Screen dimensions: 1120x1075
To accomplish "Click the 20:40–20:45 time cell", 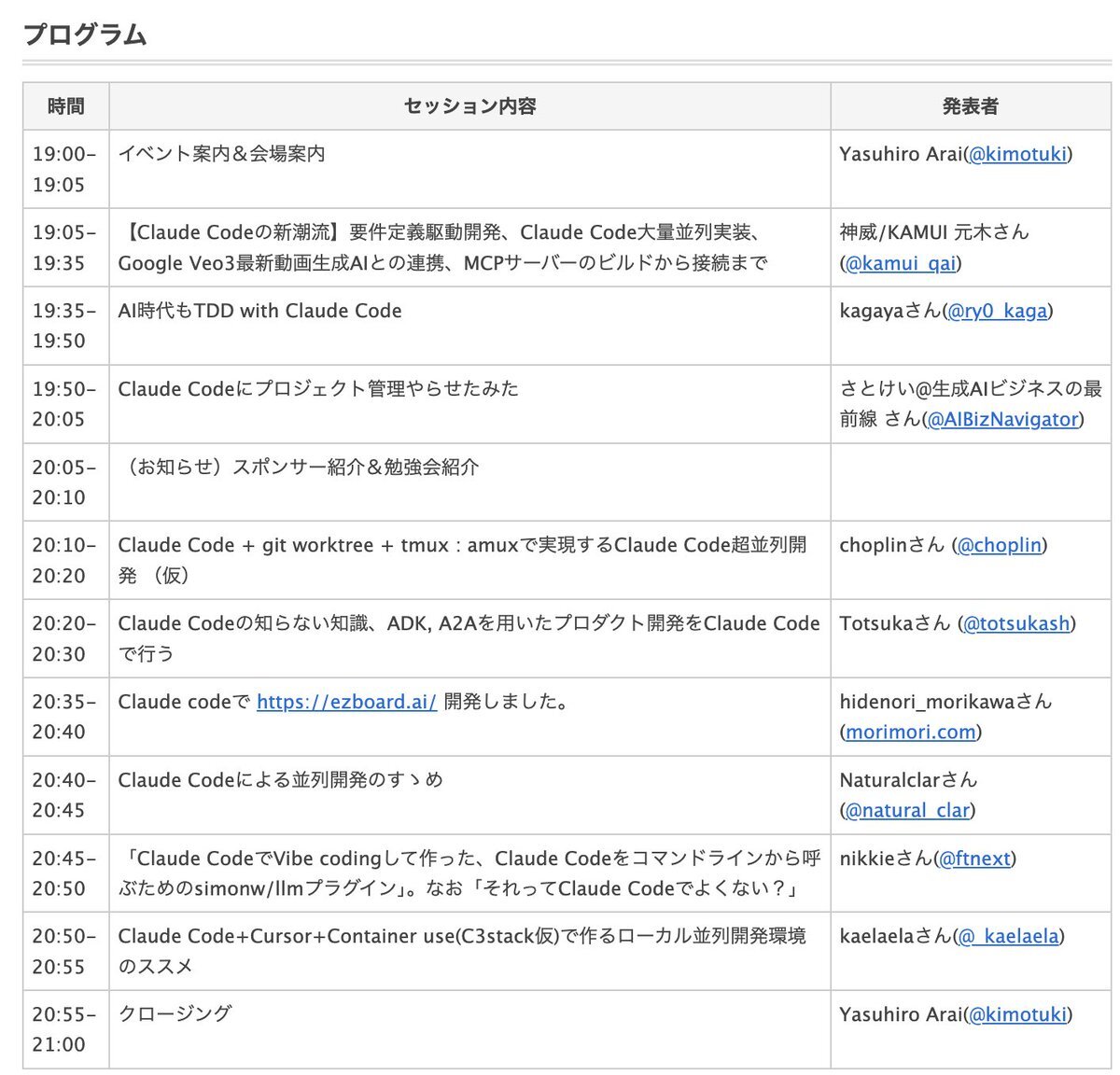I will [x=66, y=795].
